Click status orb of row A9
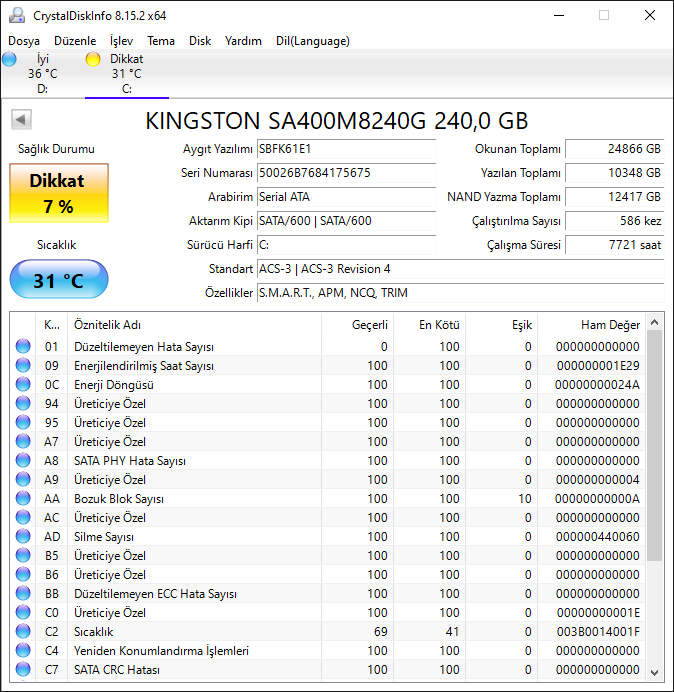Image resolution: width=674 pixels, height=692 pixels. pos(23,479)
